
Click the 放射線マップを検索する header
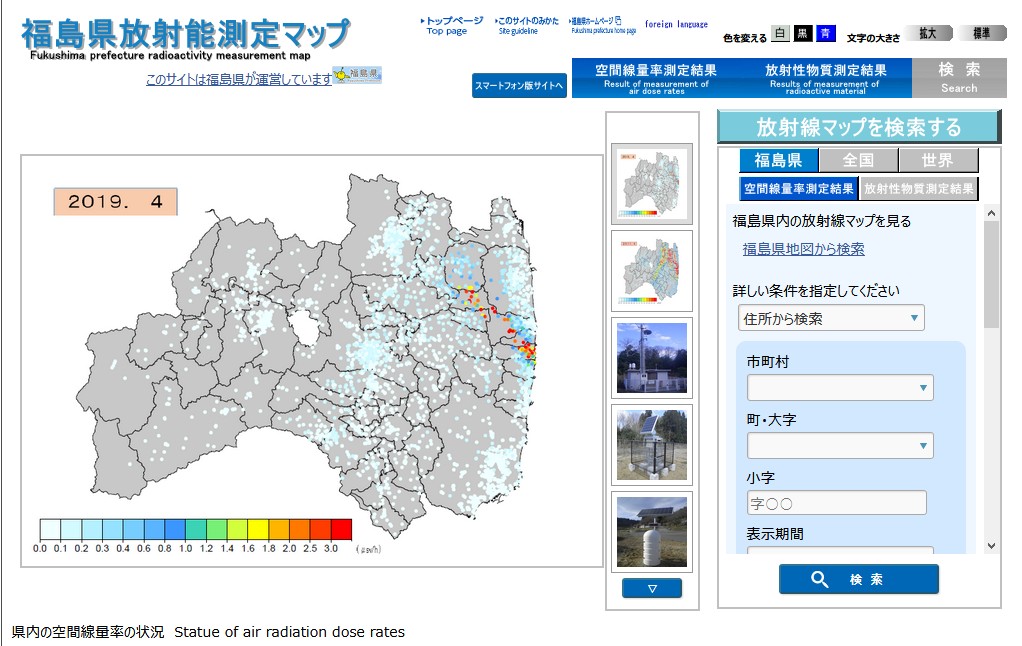pyautogui.click(x=858, y=127)
